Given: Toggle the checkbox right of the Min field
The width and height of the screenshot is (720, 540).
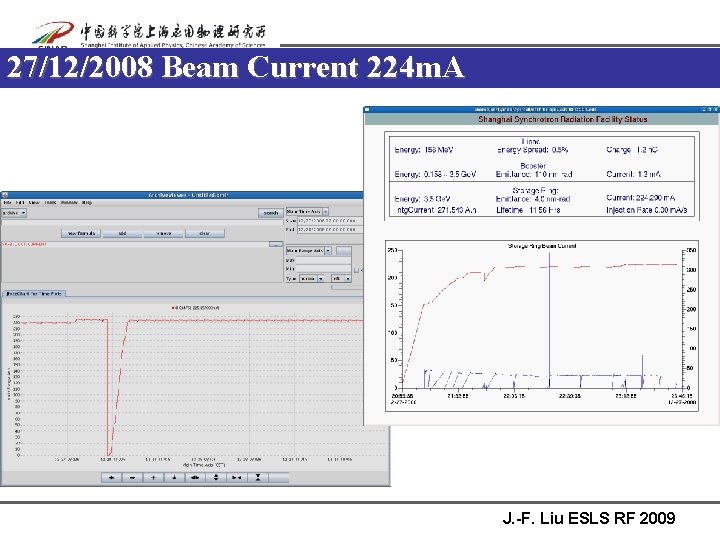Looking at the screenshot, I should (x=356, y=270).
